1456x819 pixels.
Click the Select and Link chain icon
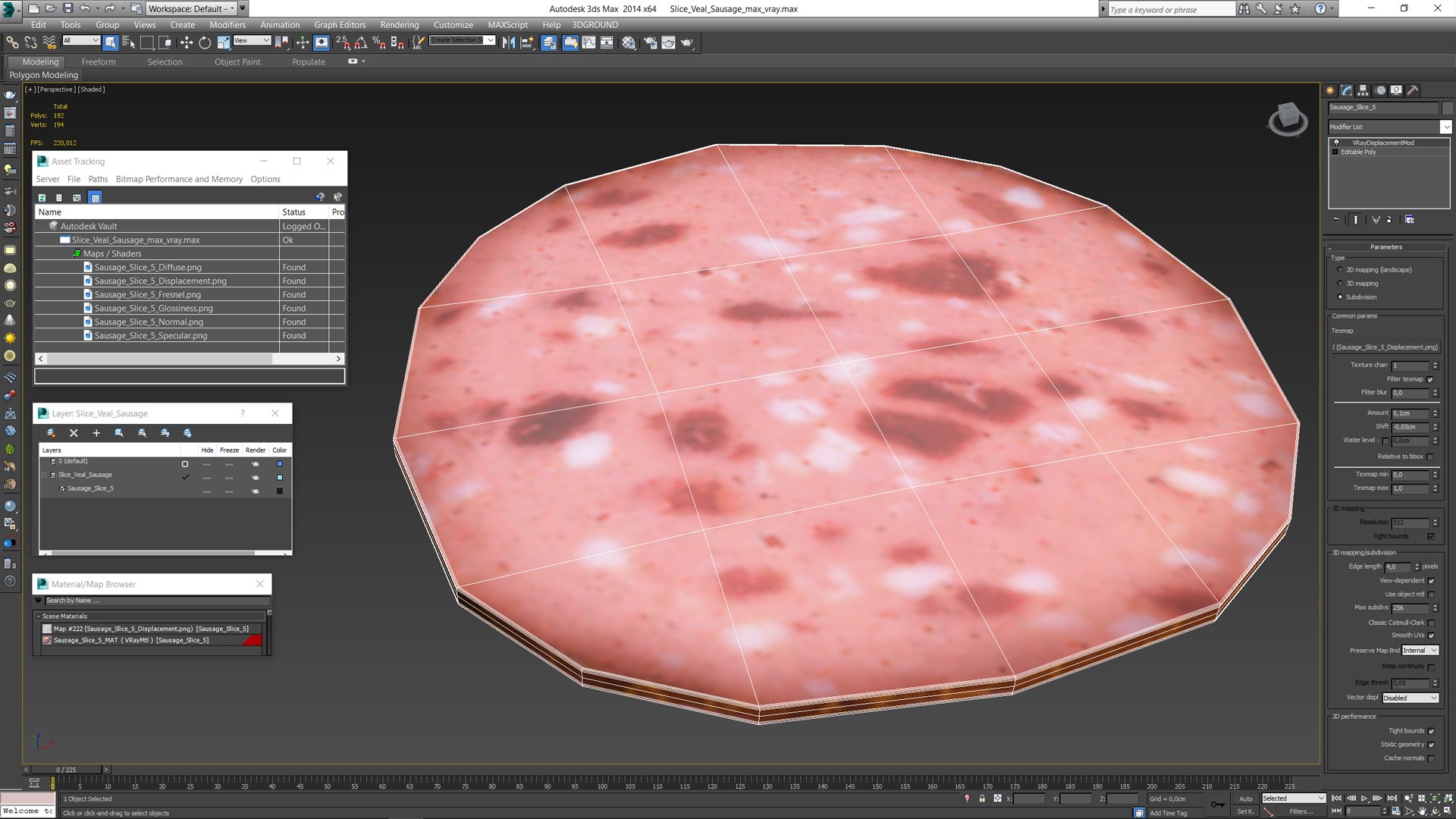13,42
